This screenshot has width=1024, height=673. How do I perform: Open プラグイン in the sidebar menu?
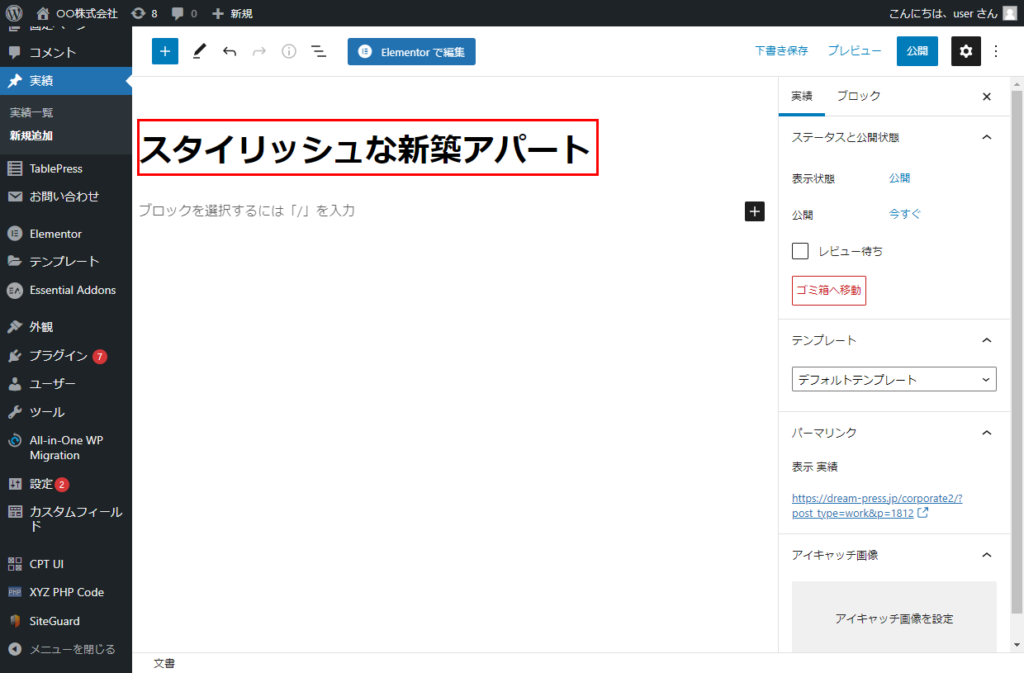pos(58,356)
